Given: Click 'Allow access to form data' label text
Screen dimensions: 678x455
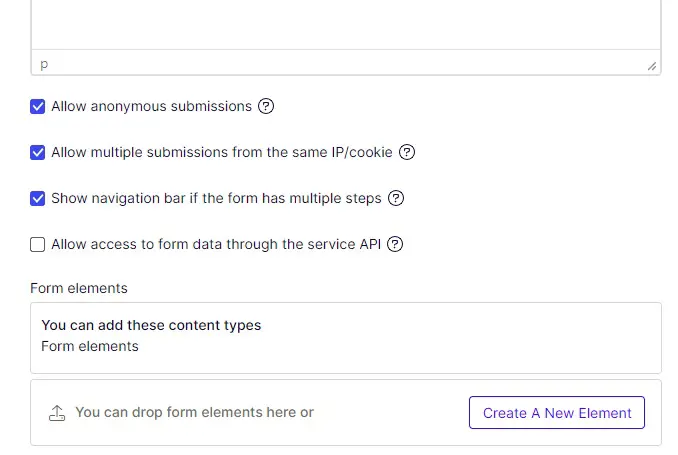Looking at the screenshot, I should pyautogui.click(x=216, y=244).
